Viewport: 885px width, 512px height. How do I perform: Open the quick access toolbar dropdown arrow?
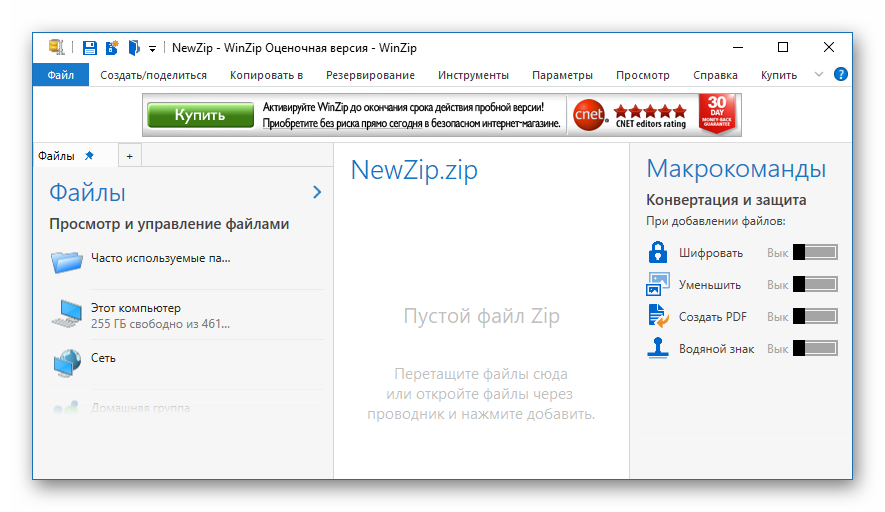(152, 49)
